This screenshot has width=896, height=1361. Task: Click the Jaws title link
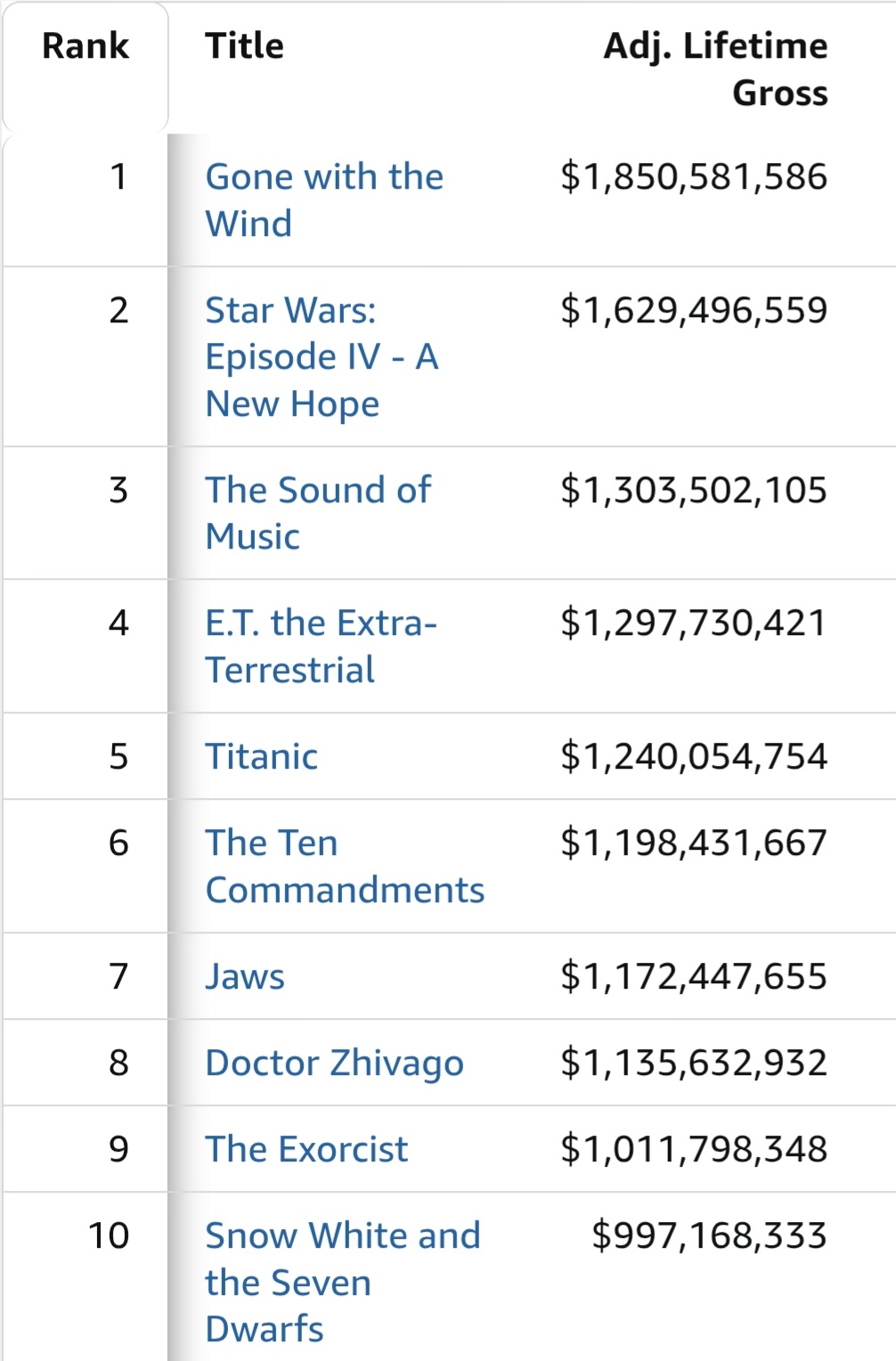coord(245,976)
